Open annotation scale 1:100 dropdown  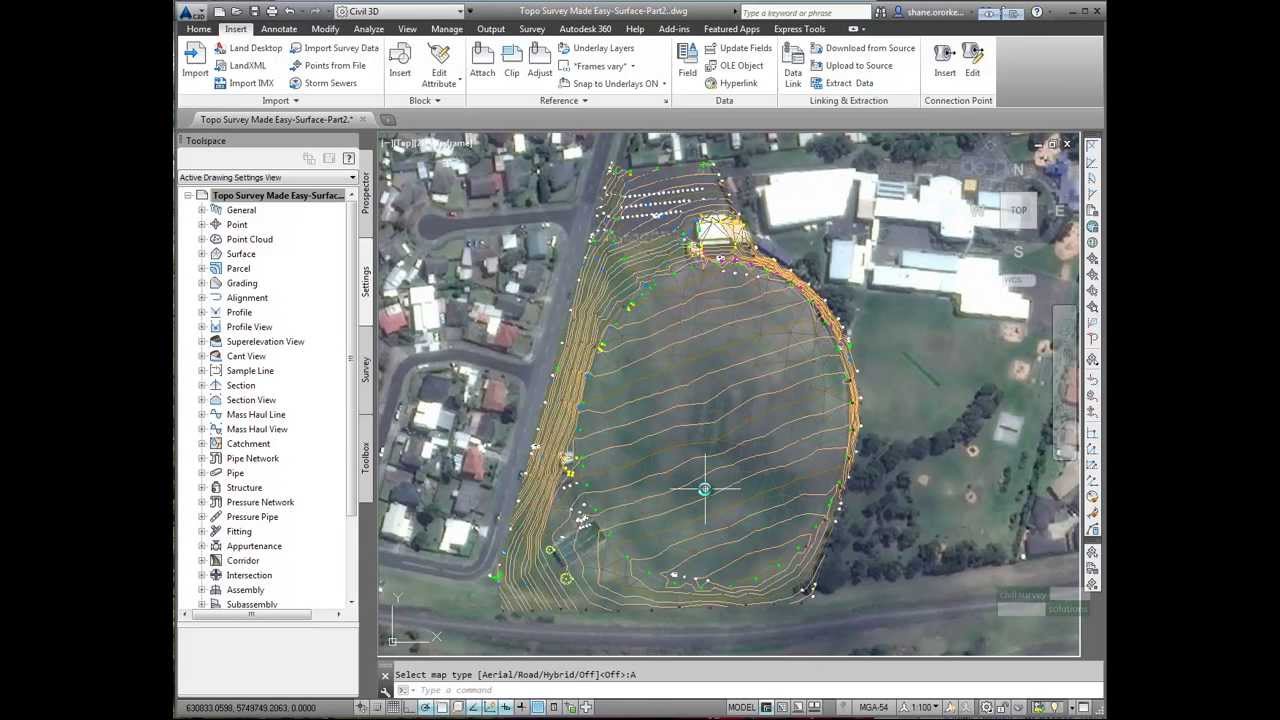pos(919,707)
